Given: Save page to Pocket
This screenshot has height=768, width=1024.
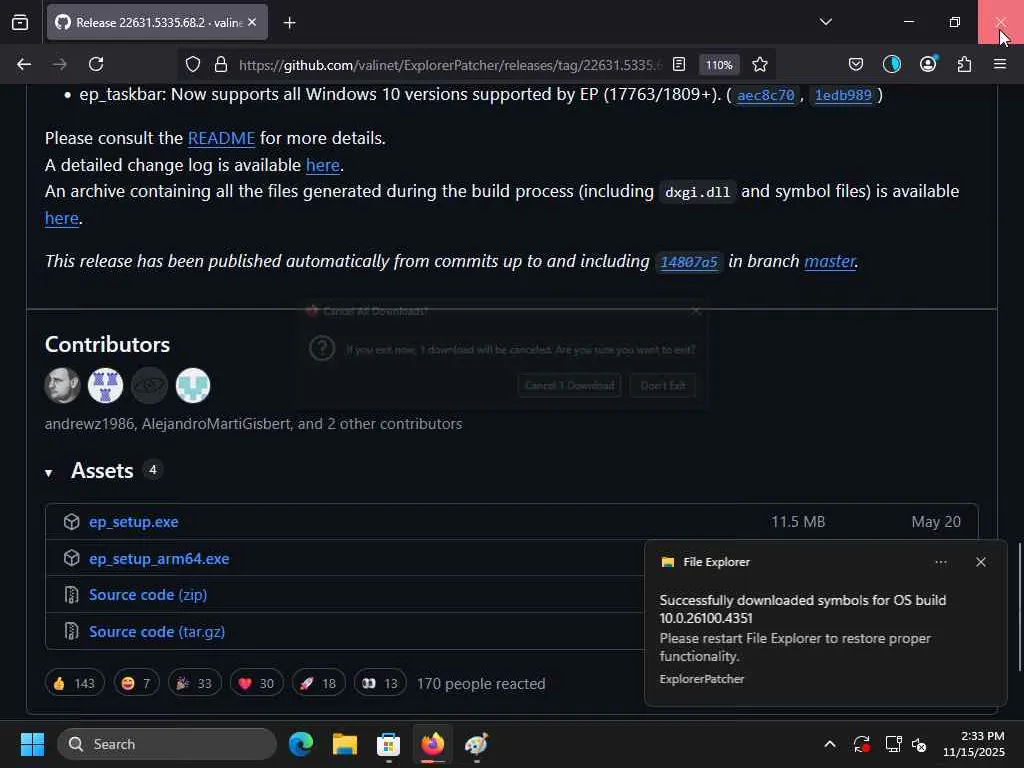Looking at the screenshot, I should click(x=856, y=64).
